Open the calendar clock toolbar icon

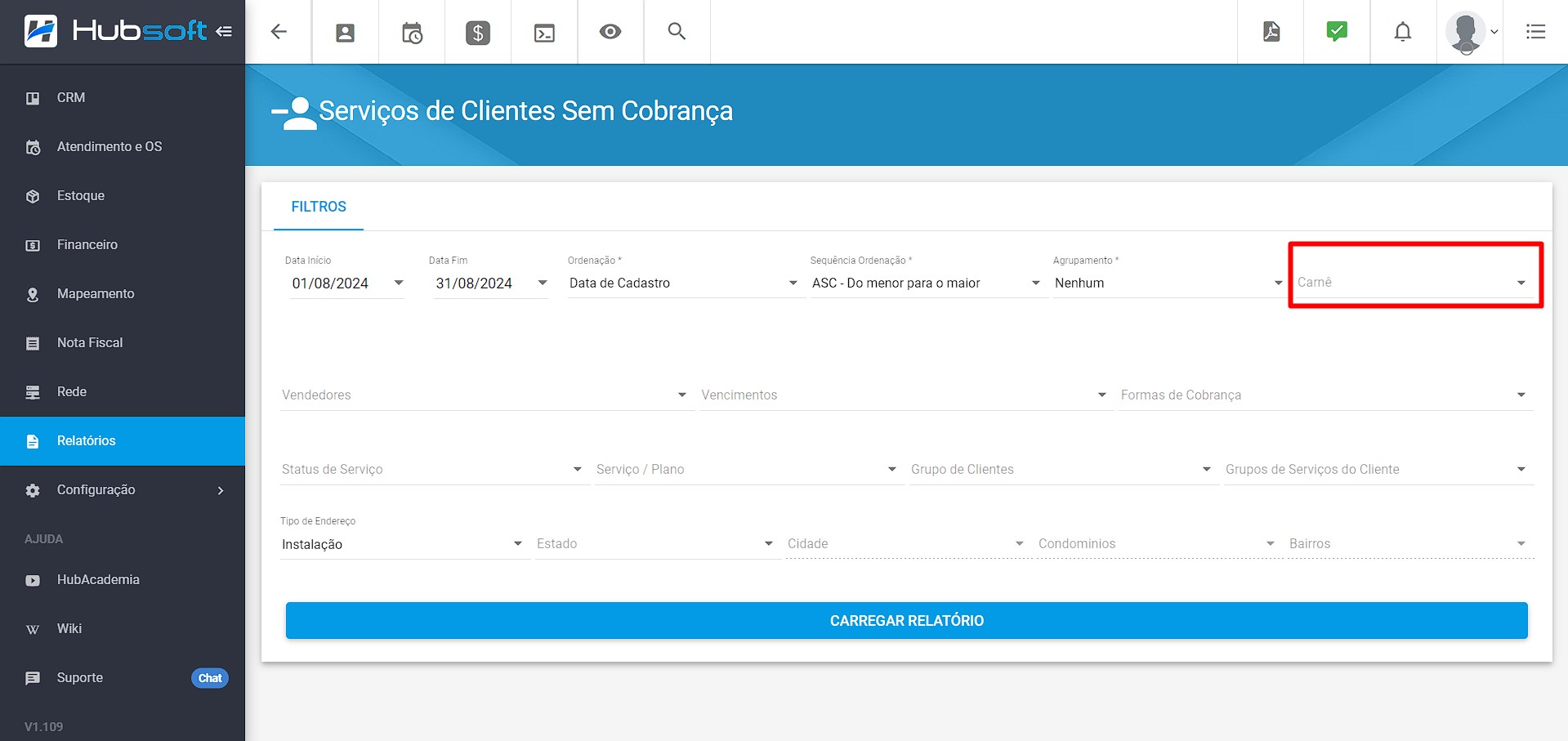click(412, 33)
